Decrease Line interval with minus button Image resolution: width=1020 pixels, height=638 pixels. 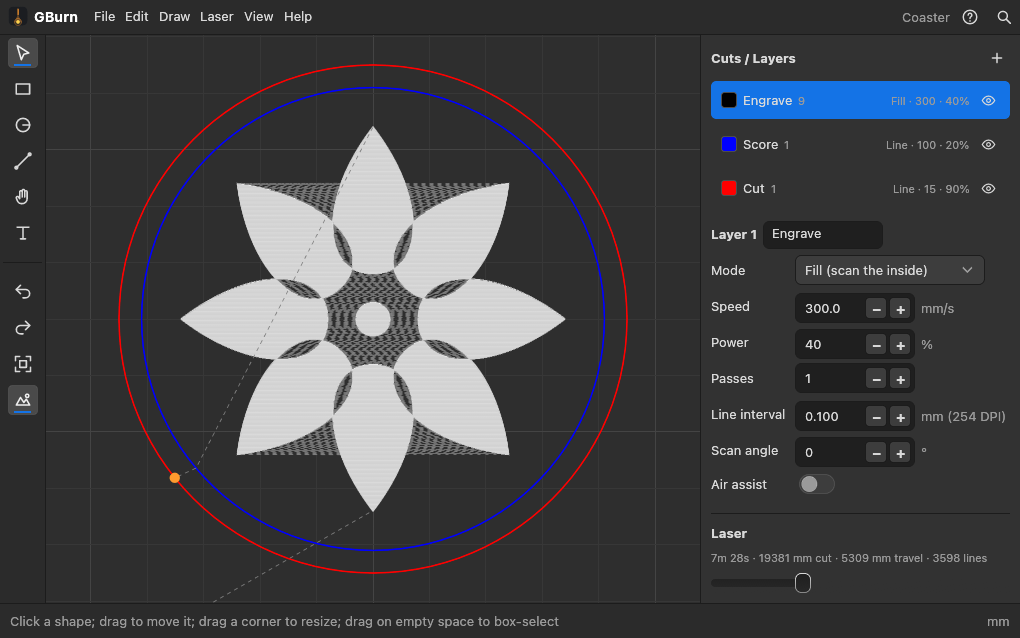[876, 417]
